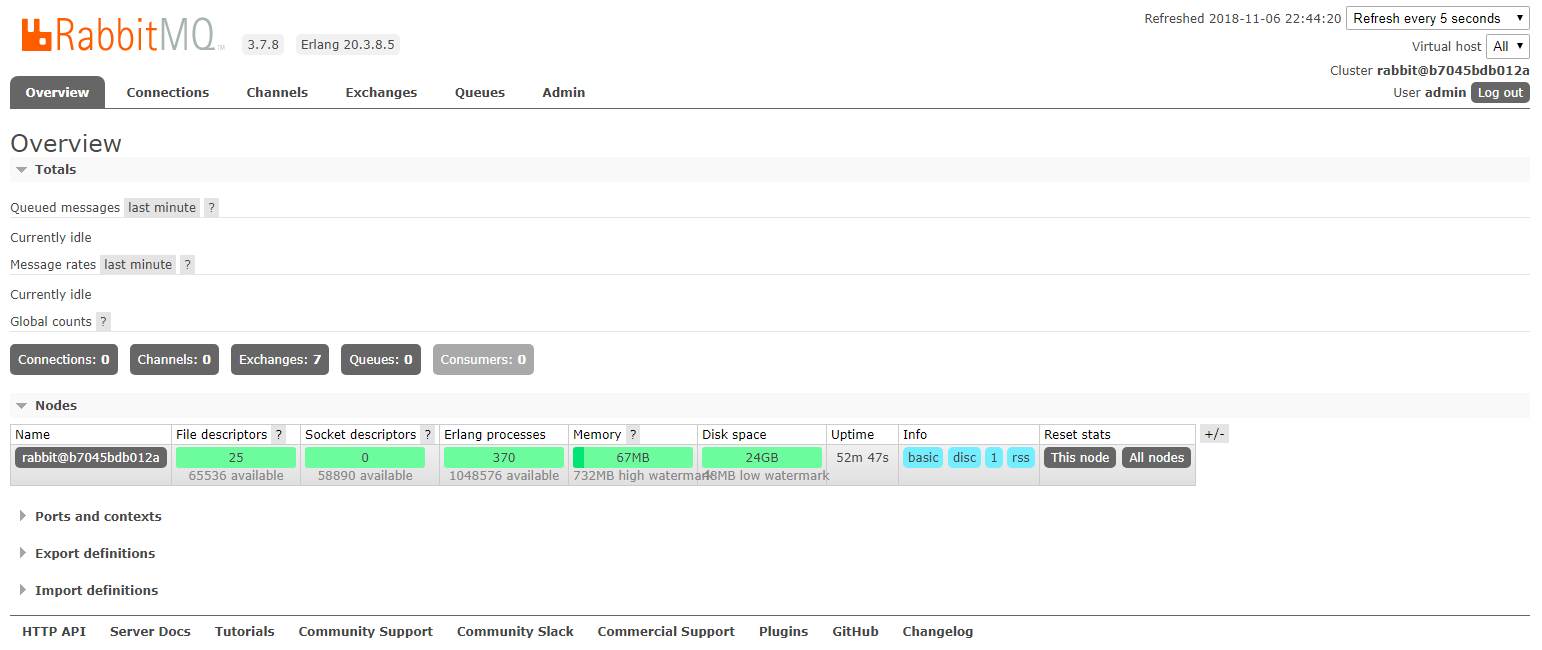Screen dimensions: 1542x650
Task: Select the Overview tab
Action: pos(57,92)
